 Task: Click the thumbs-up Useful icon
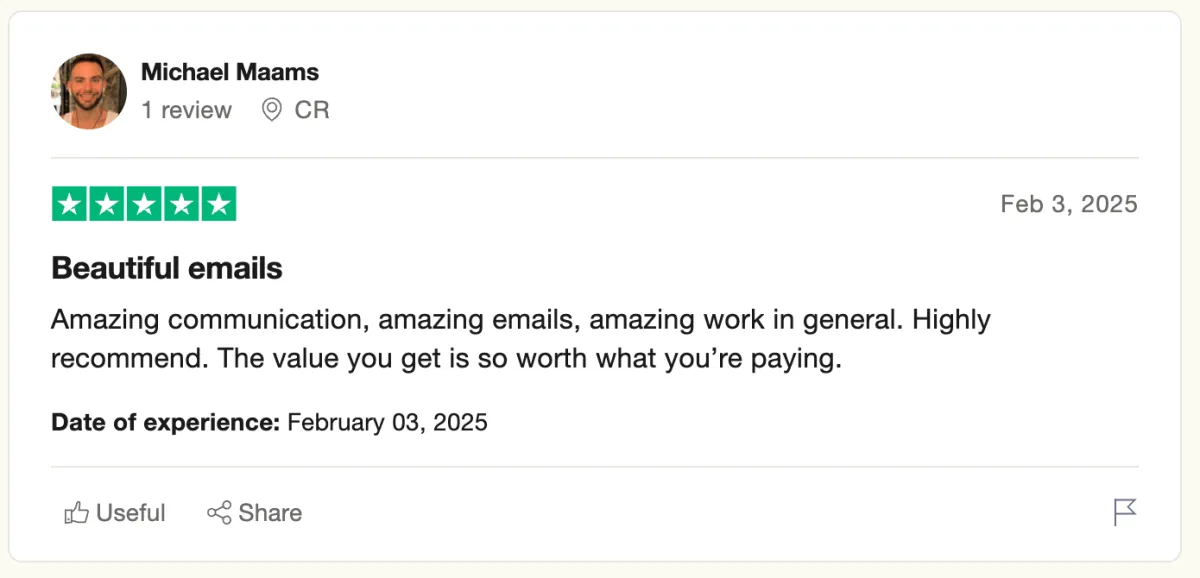coord(77,513)
